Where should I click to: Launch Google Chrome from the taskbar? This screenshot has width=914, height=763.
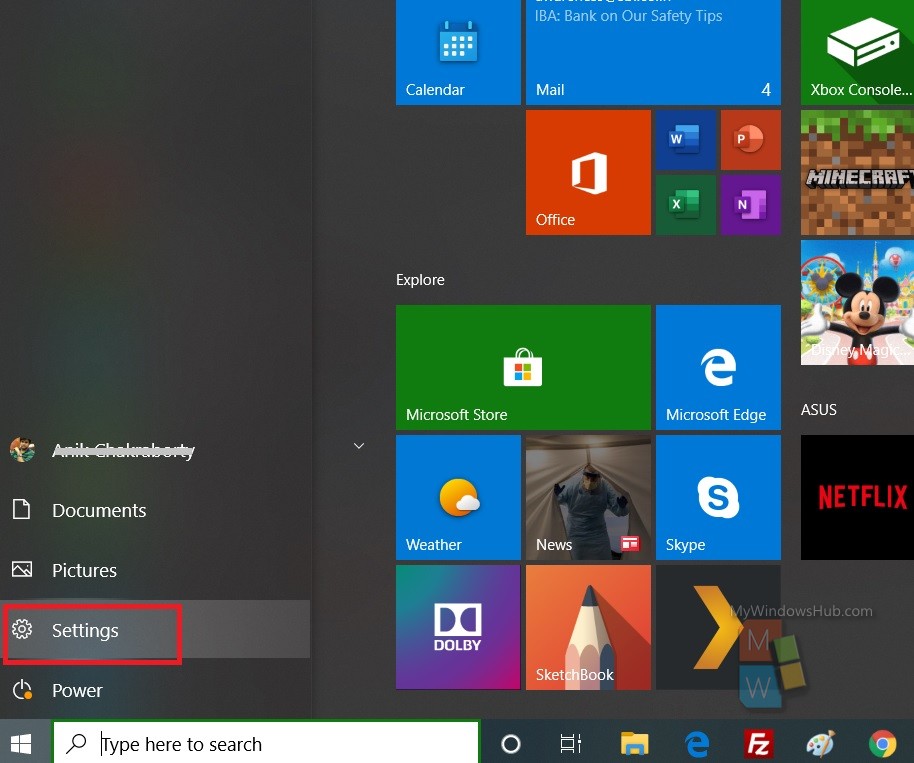click(883, 744)
